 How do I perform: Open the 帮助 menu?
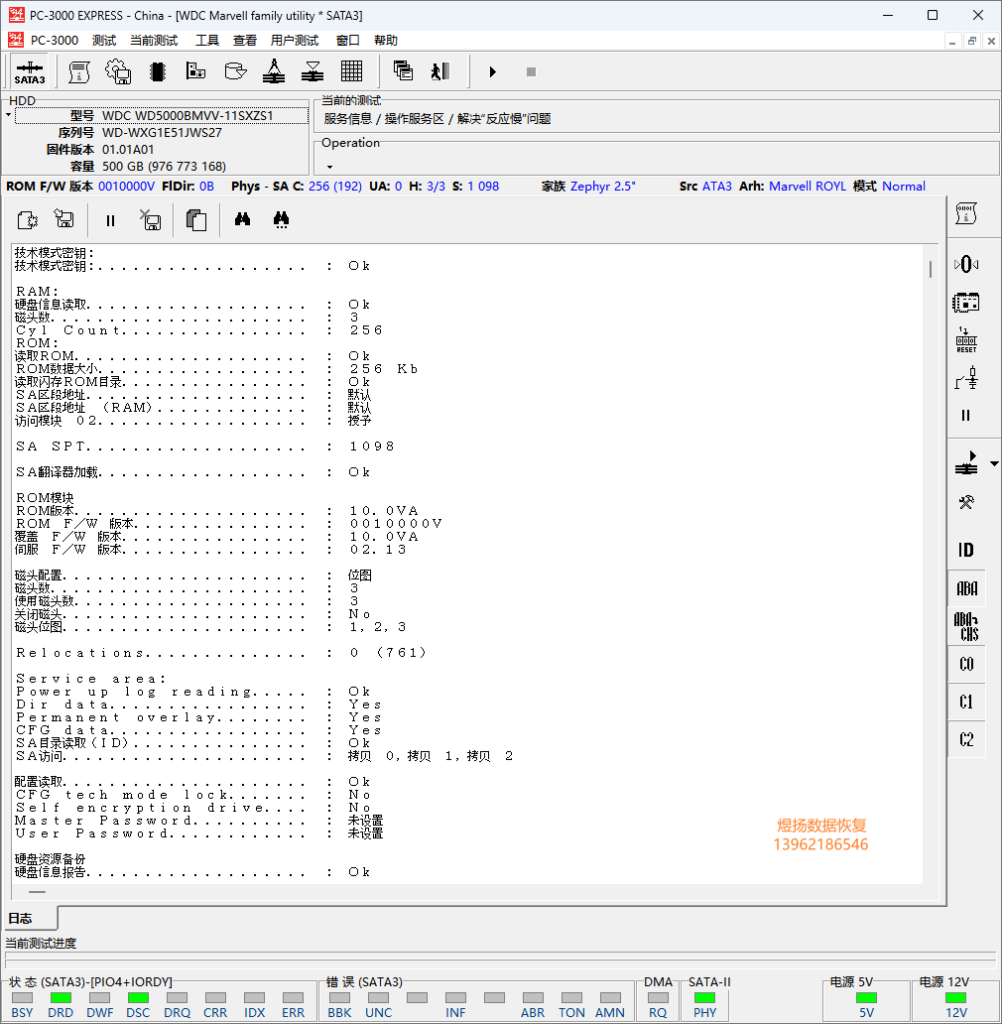(385, 40)
